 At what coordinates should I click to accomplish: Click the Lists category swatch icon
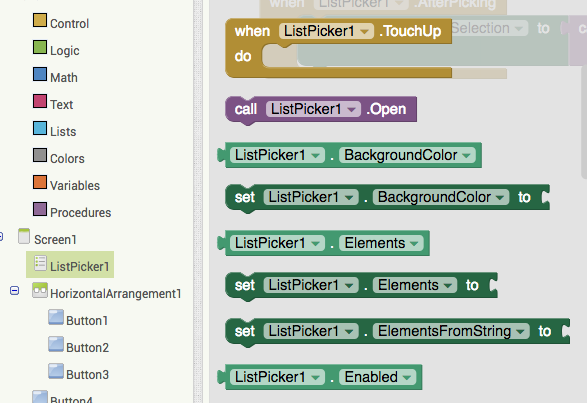pos(40,128)
